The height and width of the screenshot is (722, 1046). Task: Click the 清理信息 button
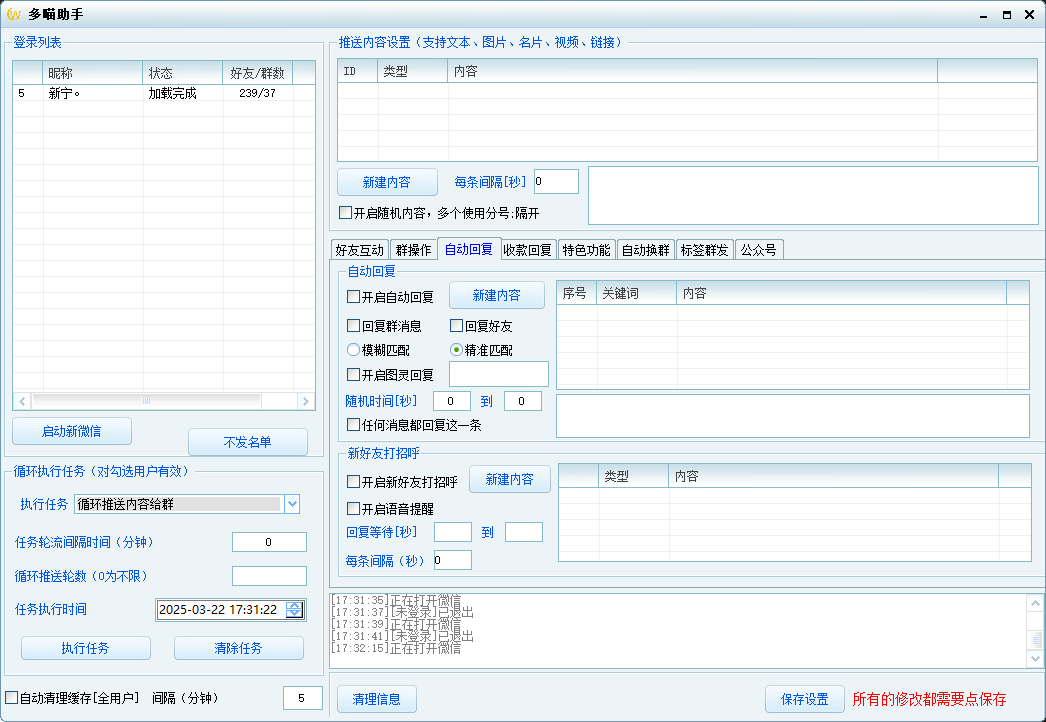click(376, 699)
